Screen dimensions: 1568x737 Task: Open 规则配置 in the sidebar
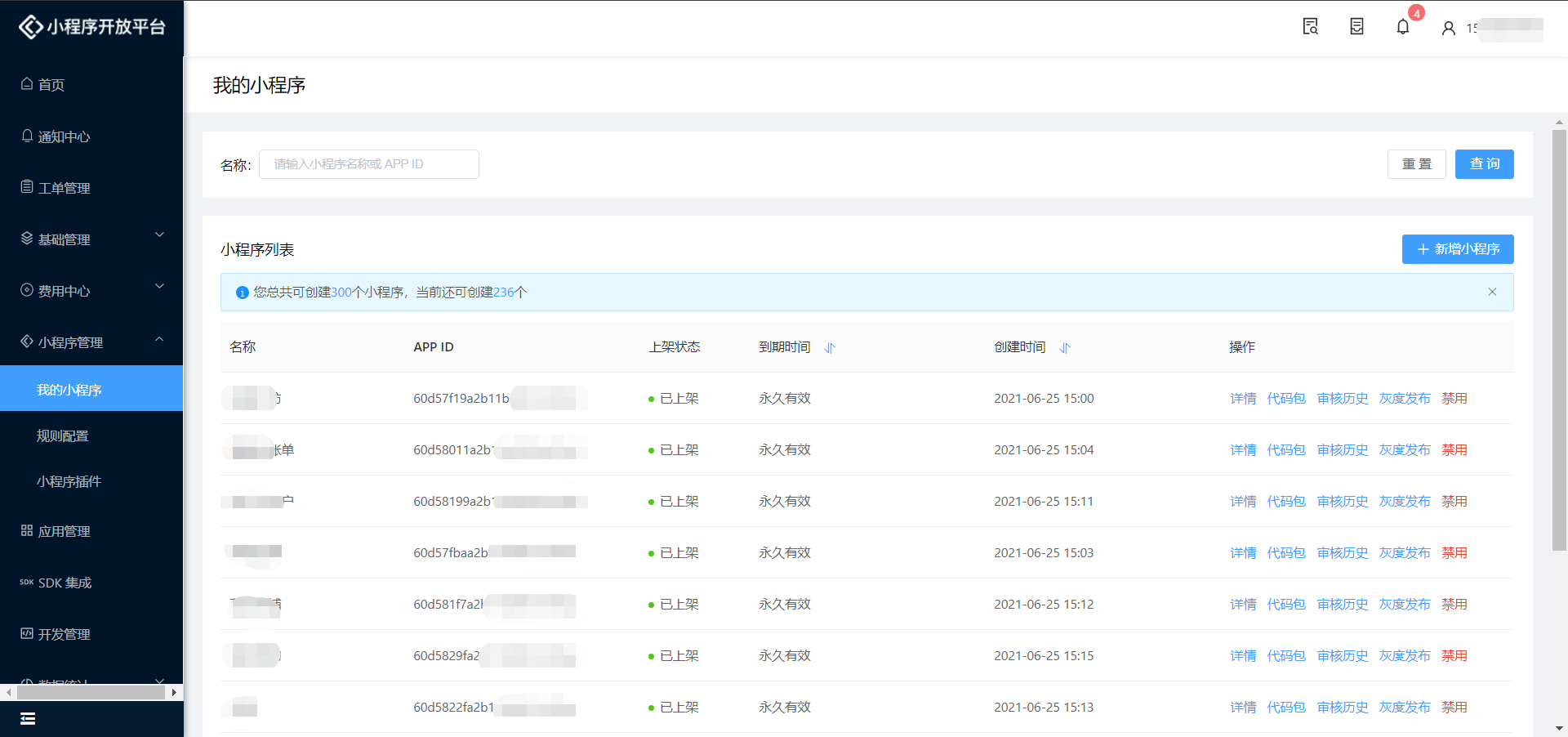(63, 436)
